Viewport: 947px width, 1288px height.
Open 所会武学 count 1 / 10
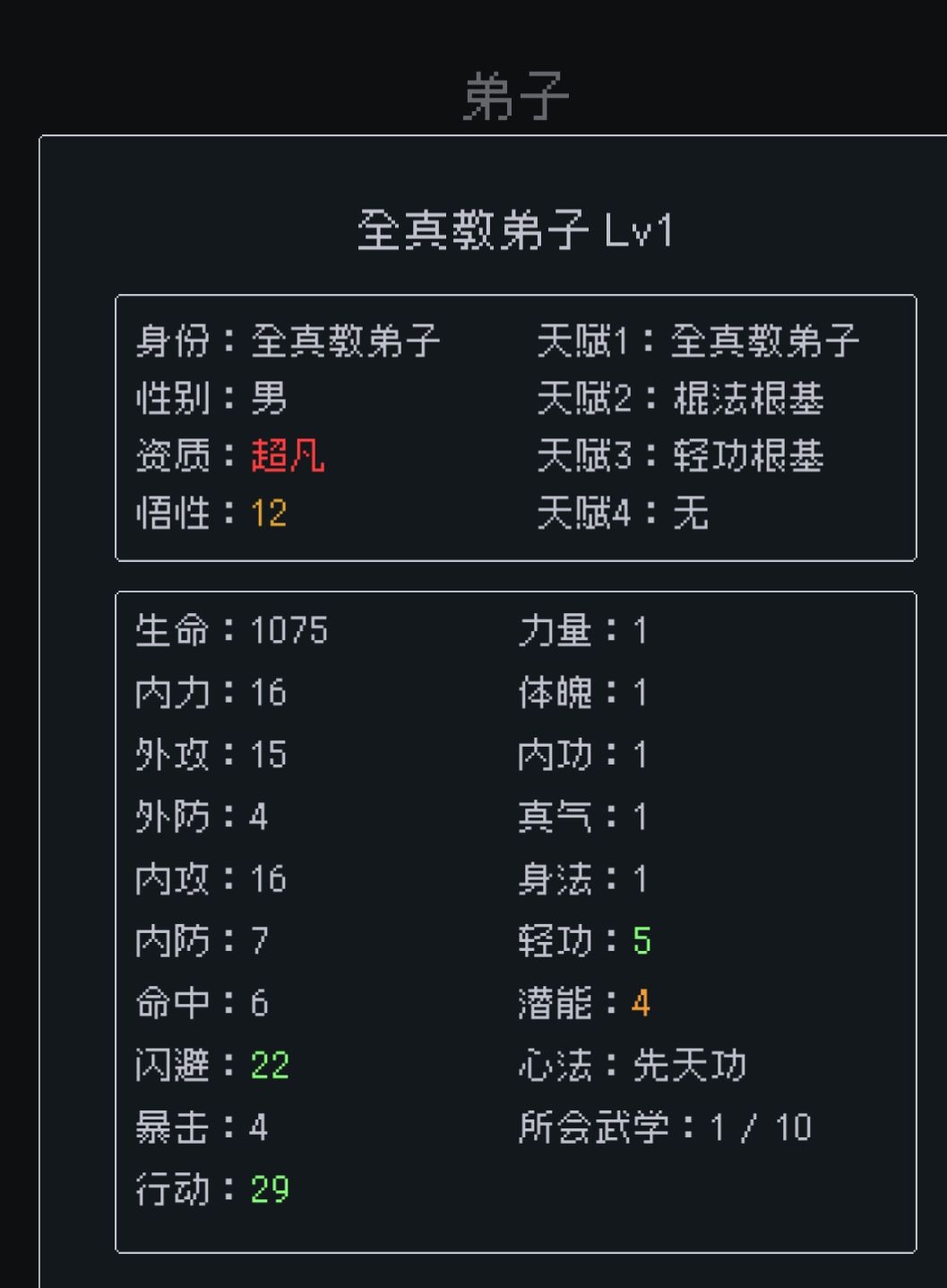tap(760, 1128)
